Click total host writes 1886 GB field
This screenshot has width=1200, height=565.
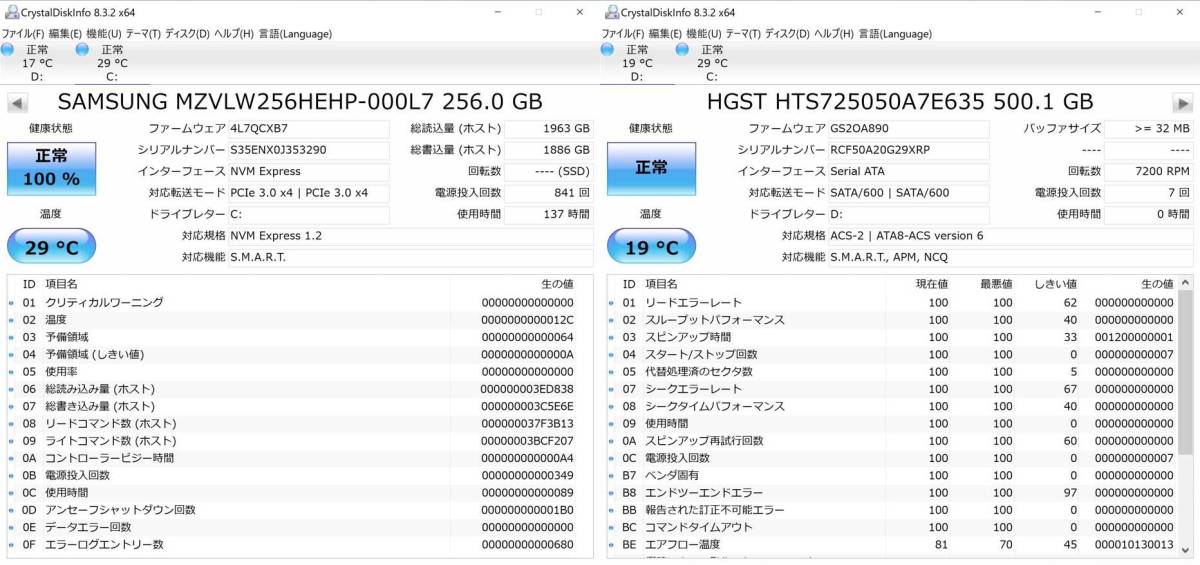click(549, 150)
